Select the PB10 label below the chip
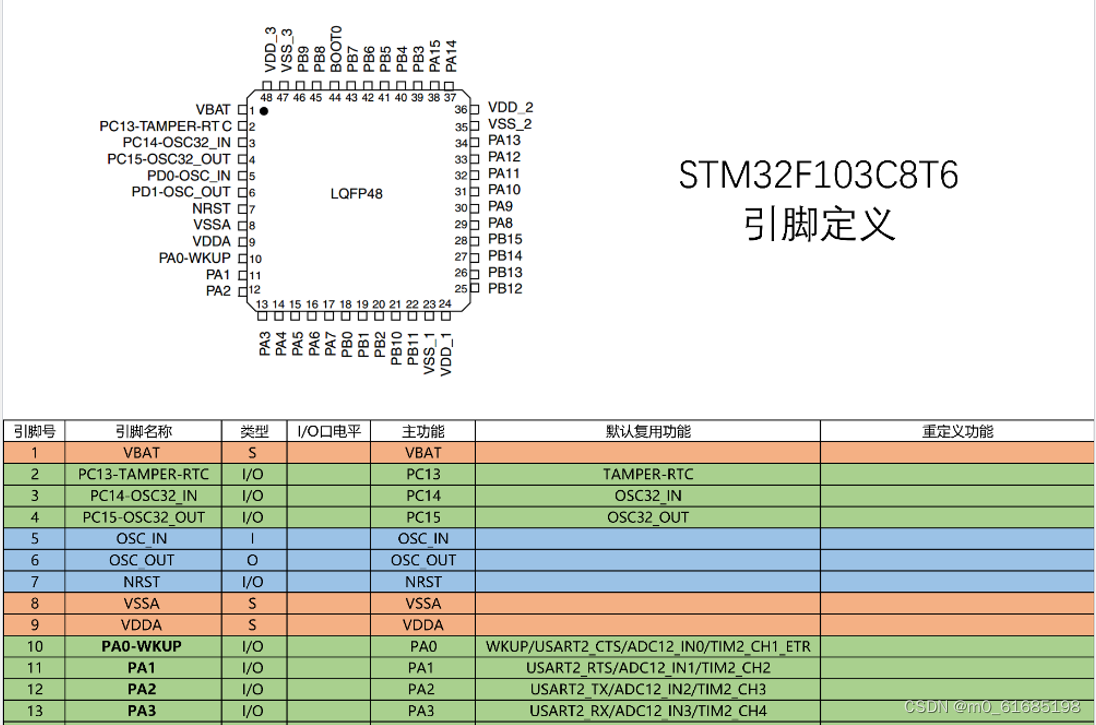The height and width of the screenshot is (725, 1096). (x=396, y=349)
